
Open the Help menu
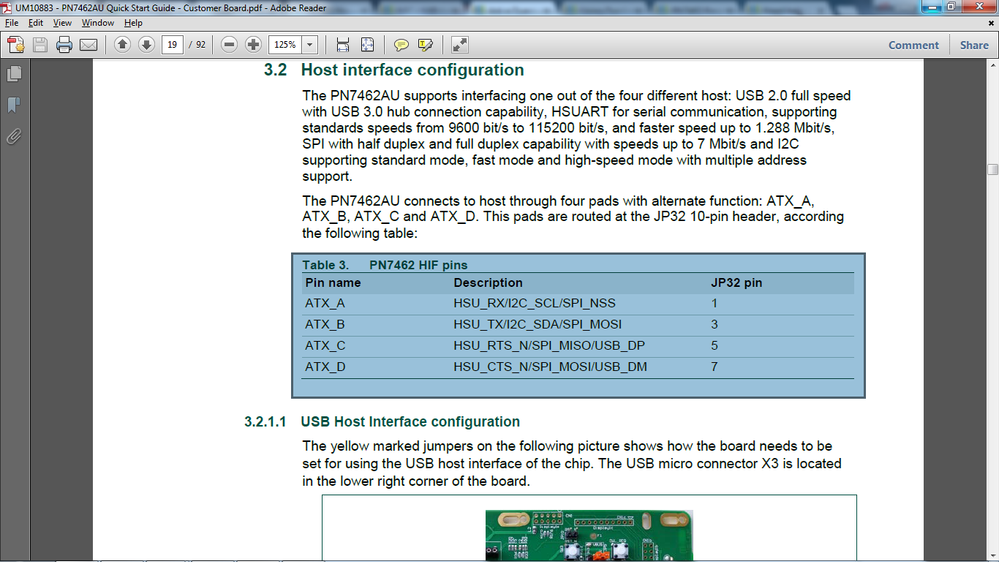pyautogui.click(x=133, y=23)
